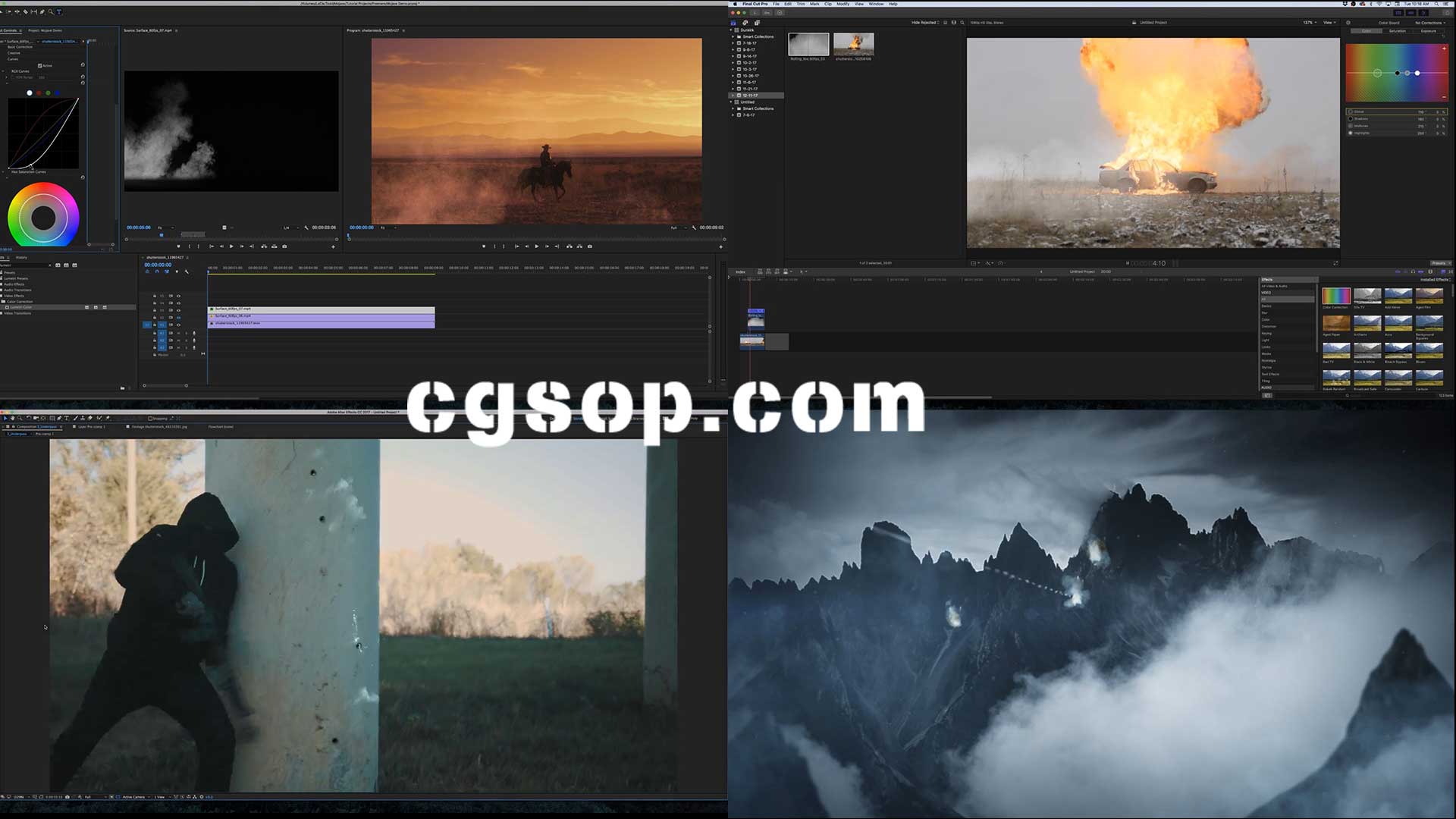The width and height of the screenshot is (1456, 819).
Task: Open the View dropdown above the viewer
Action: click(x=1329, y=23)
